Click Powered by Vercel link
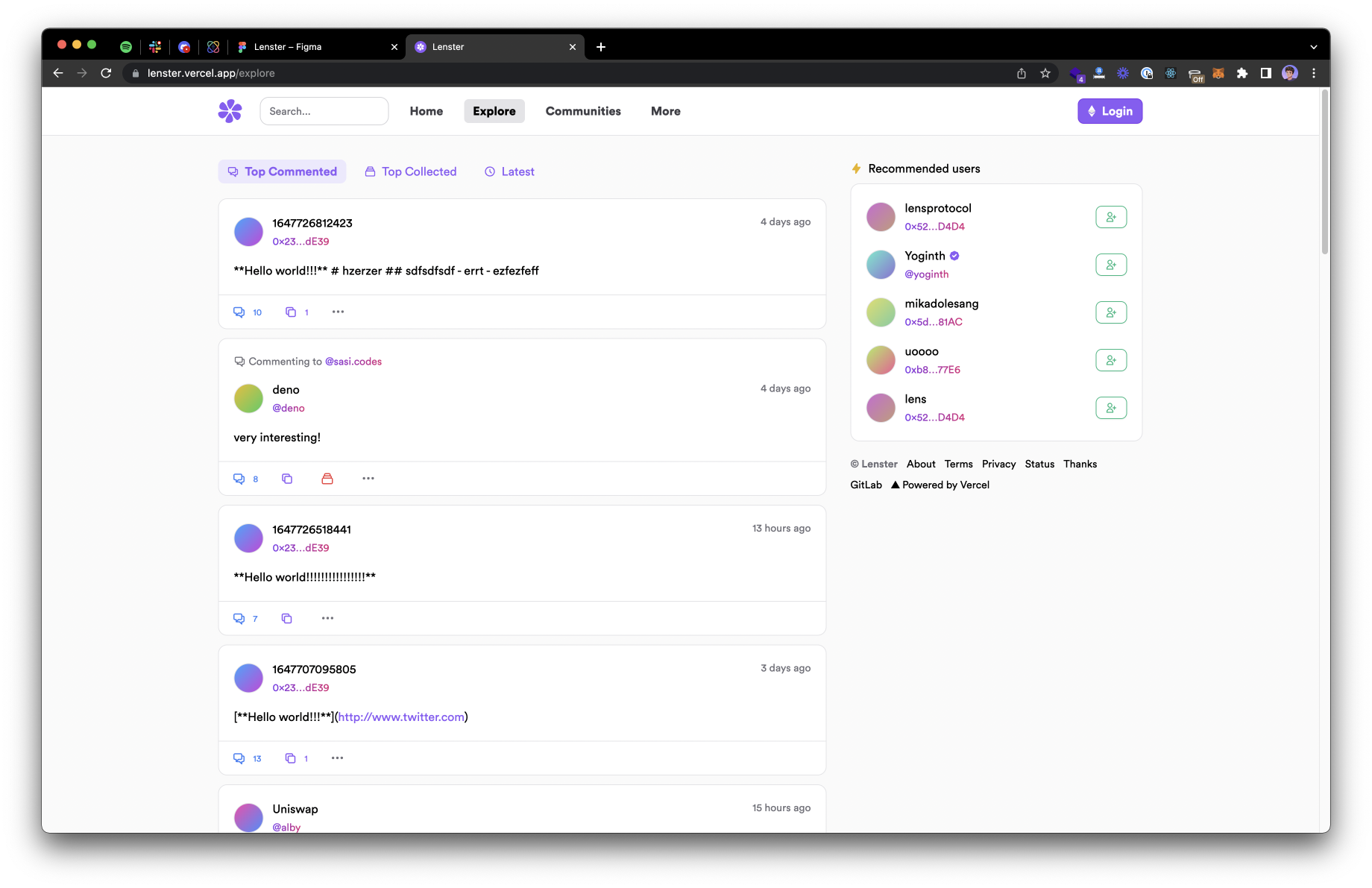 [x=940, y=485]
